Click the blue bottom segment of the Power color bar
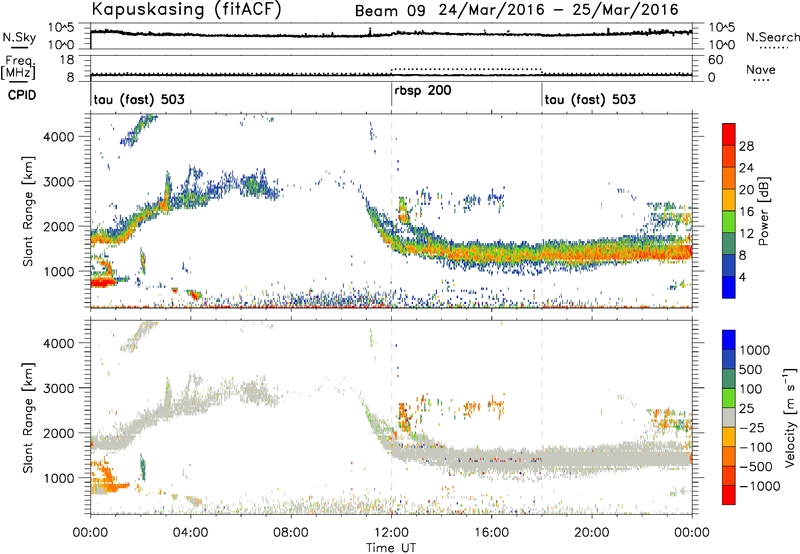The height and width of the screenshot is (554, 800). [729, 287]
